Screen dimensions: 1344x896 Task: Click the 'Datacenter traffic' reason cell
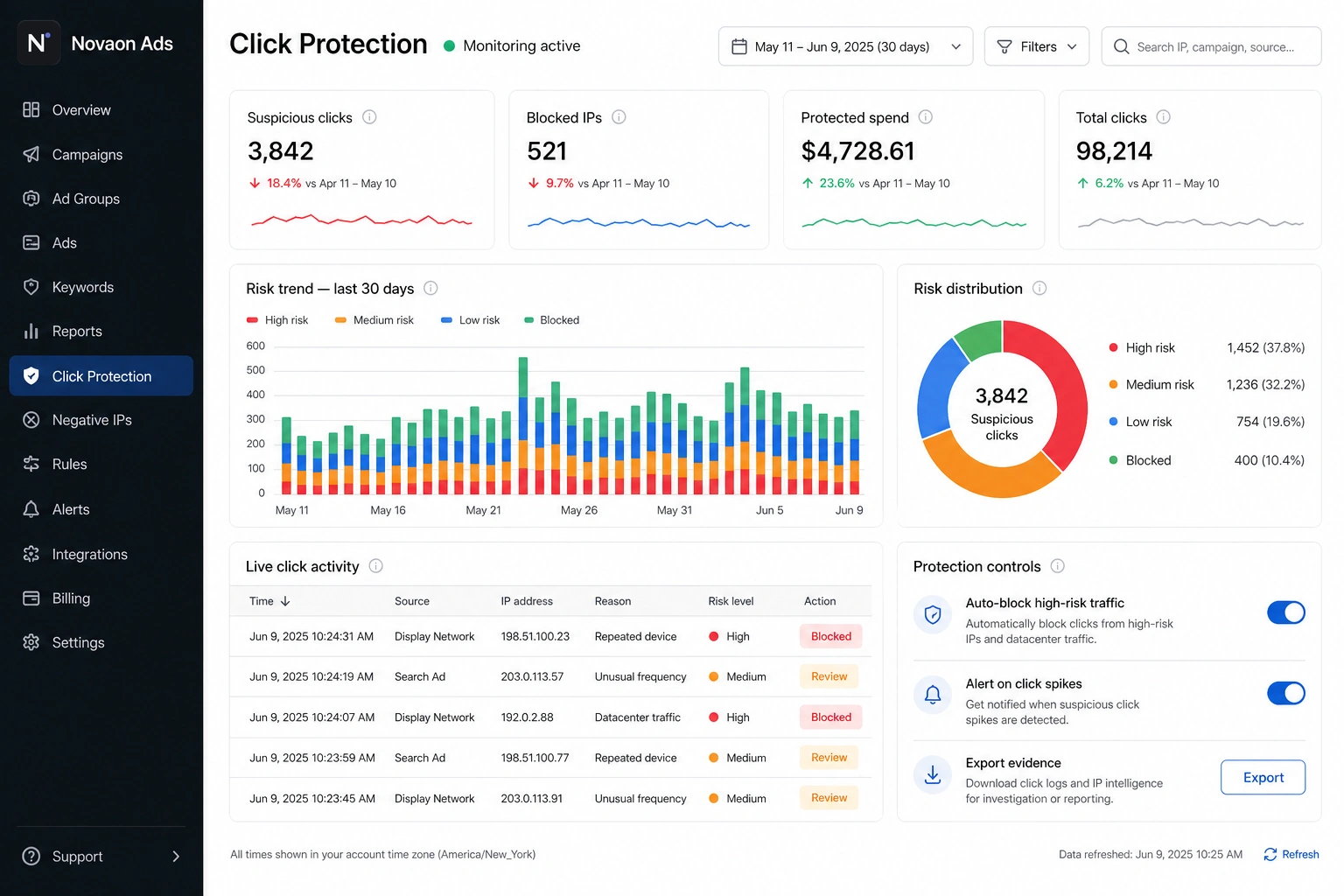click(637, 717)
